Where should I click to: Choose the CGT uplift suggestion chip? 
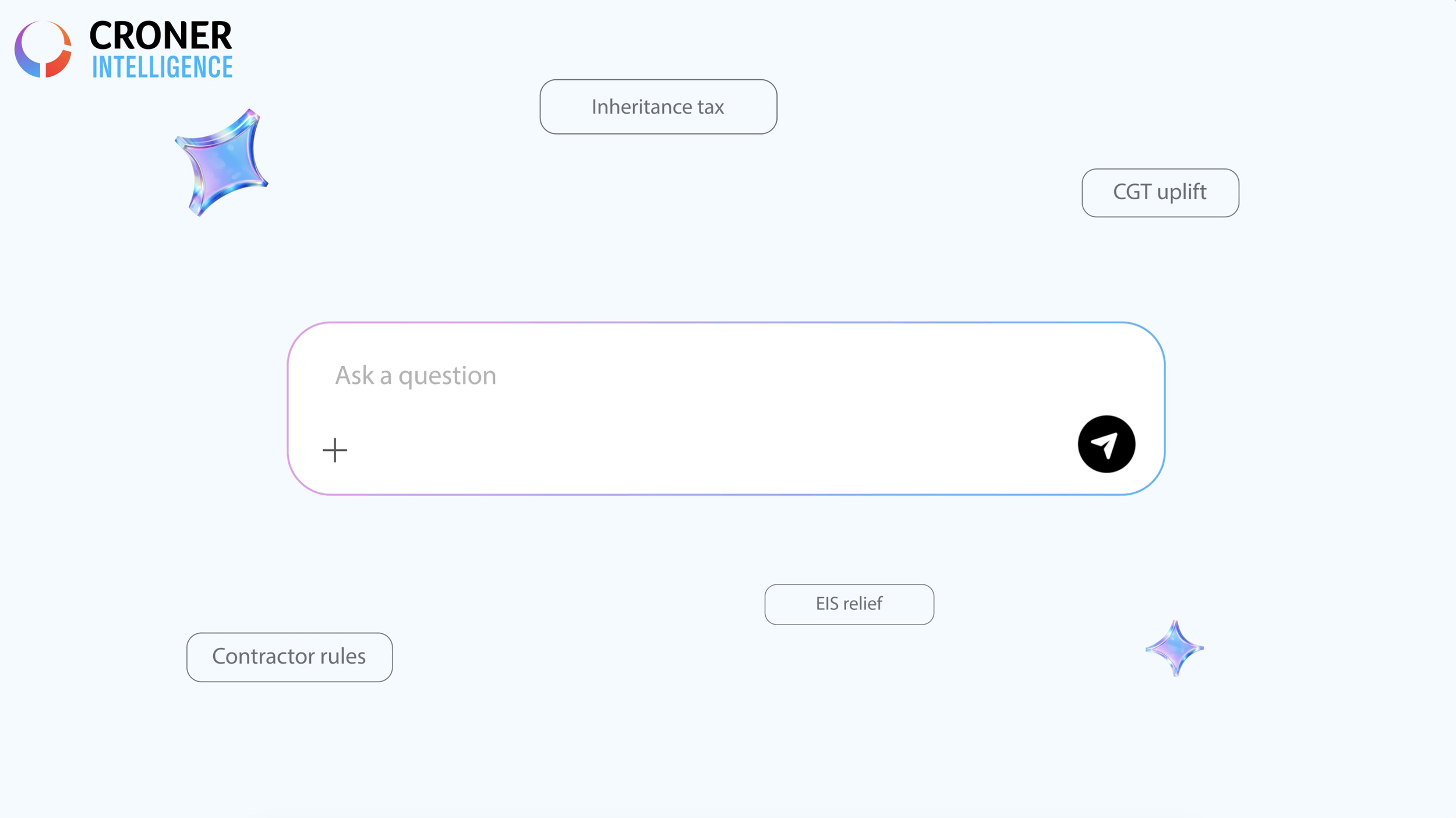1160,193
